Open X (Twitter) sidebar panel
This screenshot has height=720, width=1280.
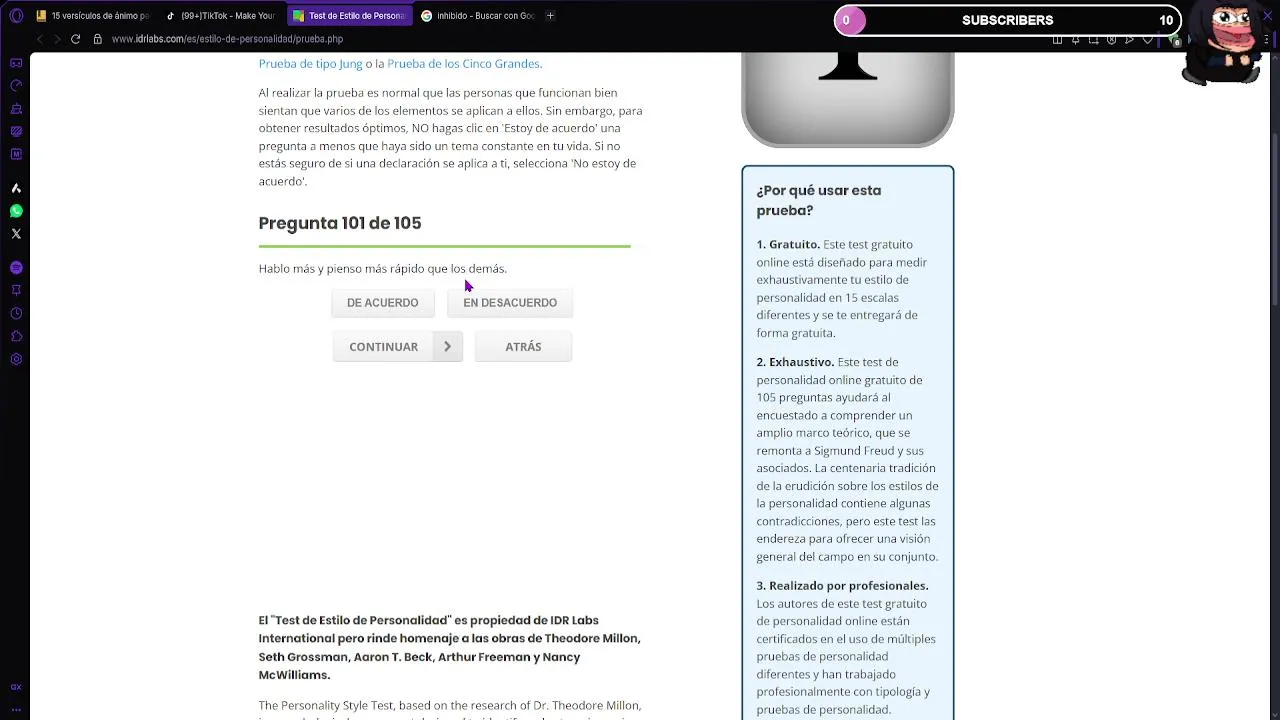pyautogui.click(x=16, y=234)
